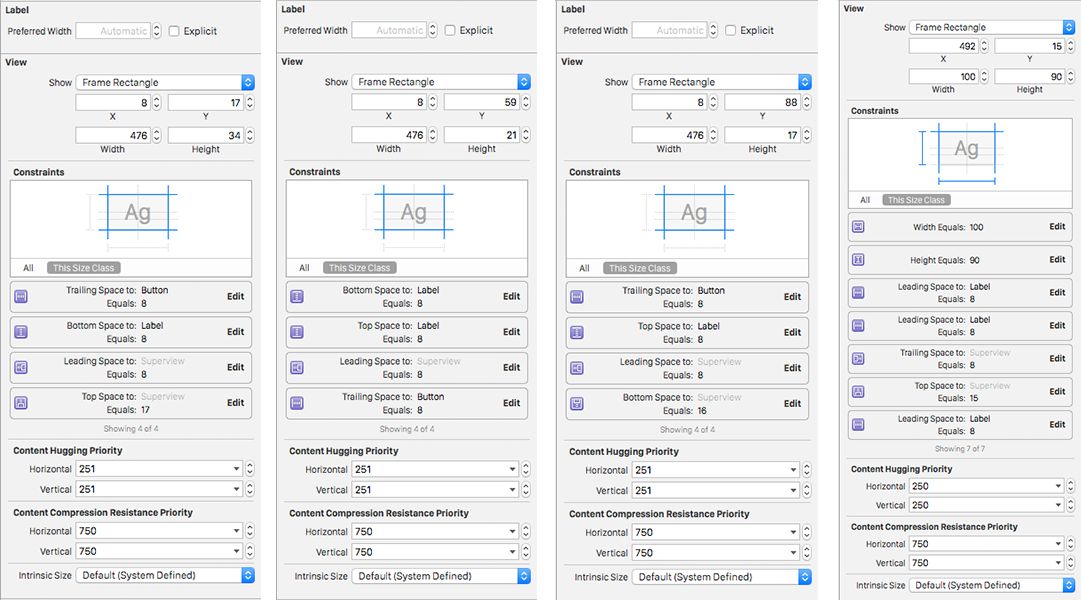Image resolution: width=1081 pixels, height=600 pixels.
Task: Click stepper next to Hugging Vertical 251, third panel
Action: tap(807, 490)
